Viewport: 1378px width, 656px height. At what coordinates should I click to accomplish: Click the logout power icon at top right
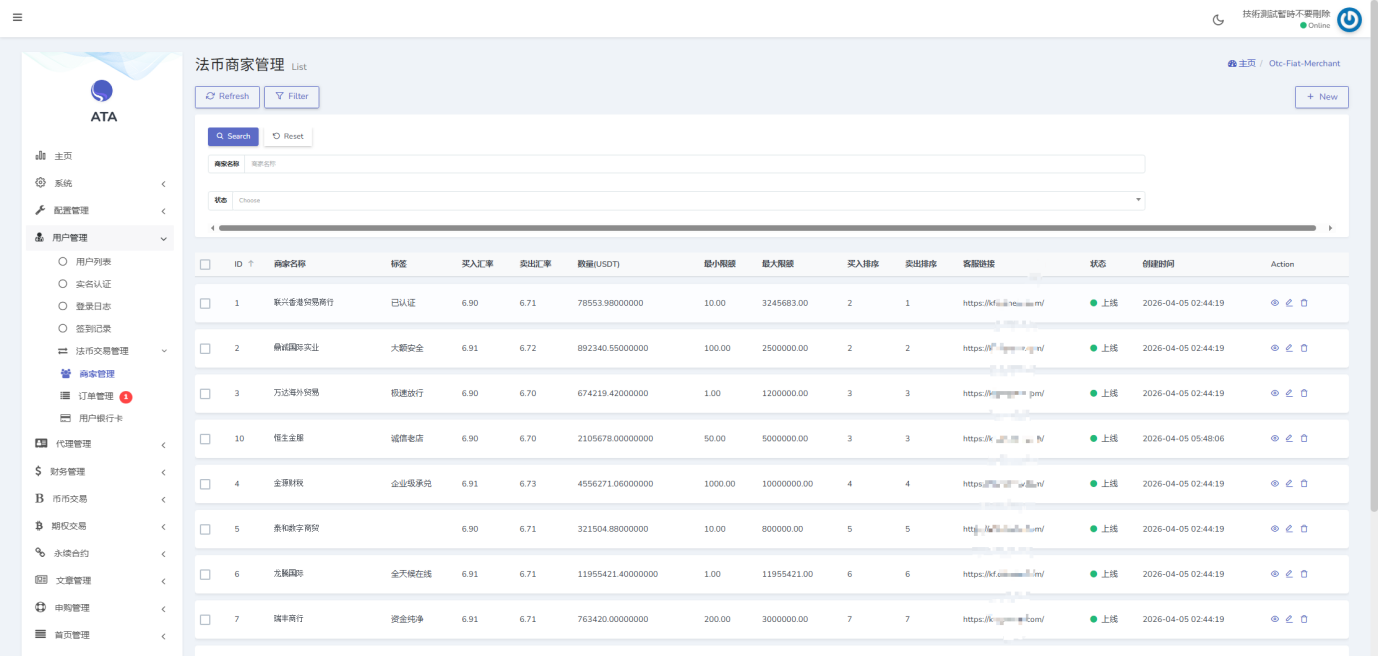coord(1348,19)
